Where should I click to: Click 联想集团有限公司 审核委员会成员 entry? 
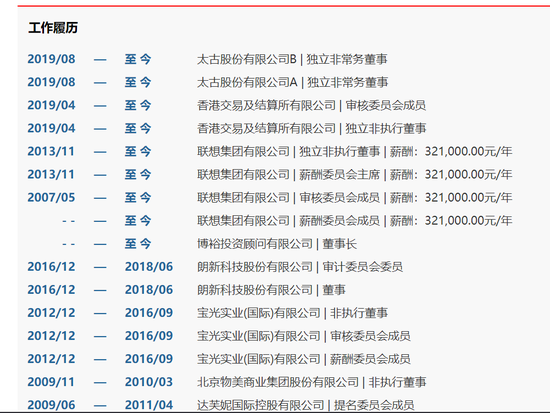pyautogui.click(x=354, y=198)
